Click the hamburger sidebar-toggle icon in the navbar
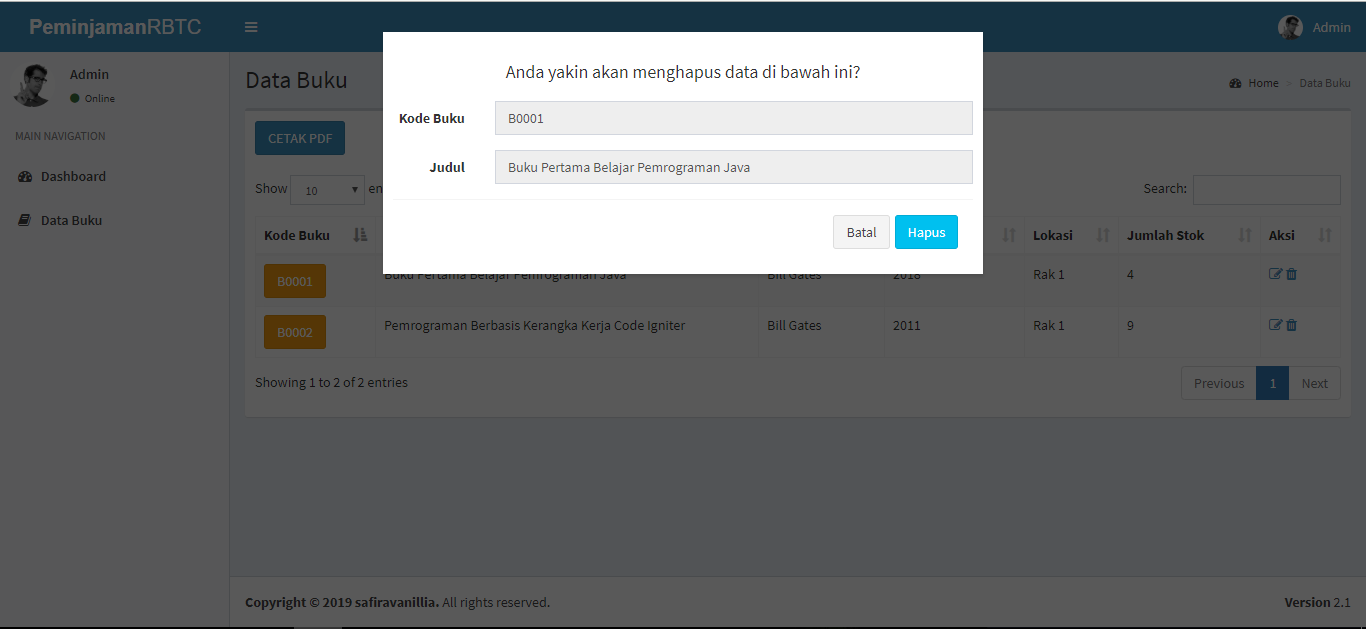Screen dimensions: 1366x629 point(251,27)
